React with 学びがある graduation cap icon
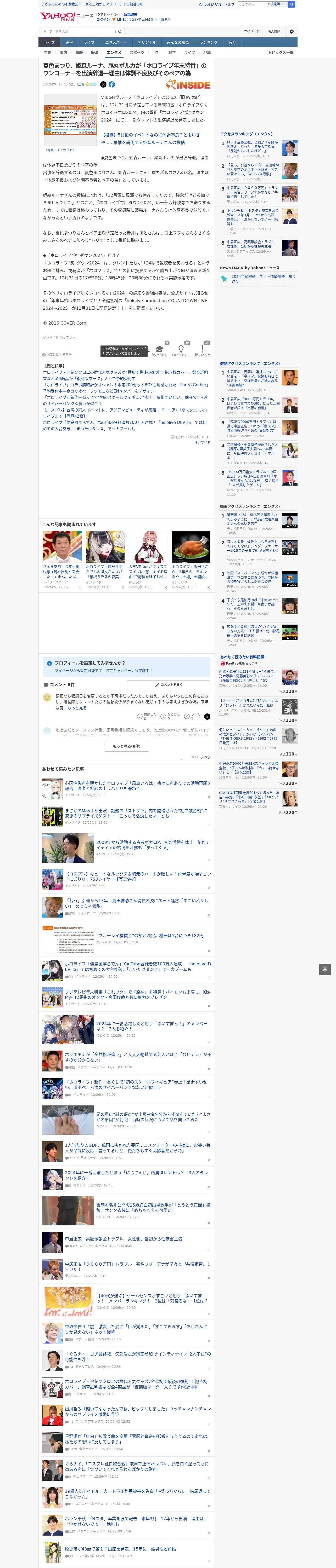 coord(160,349)
